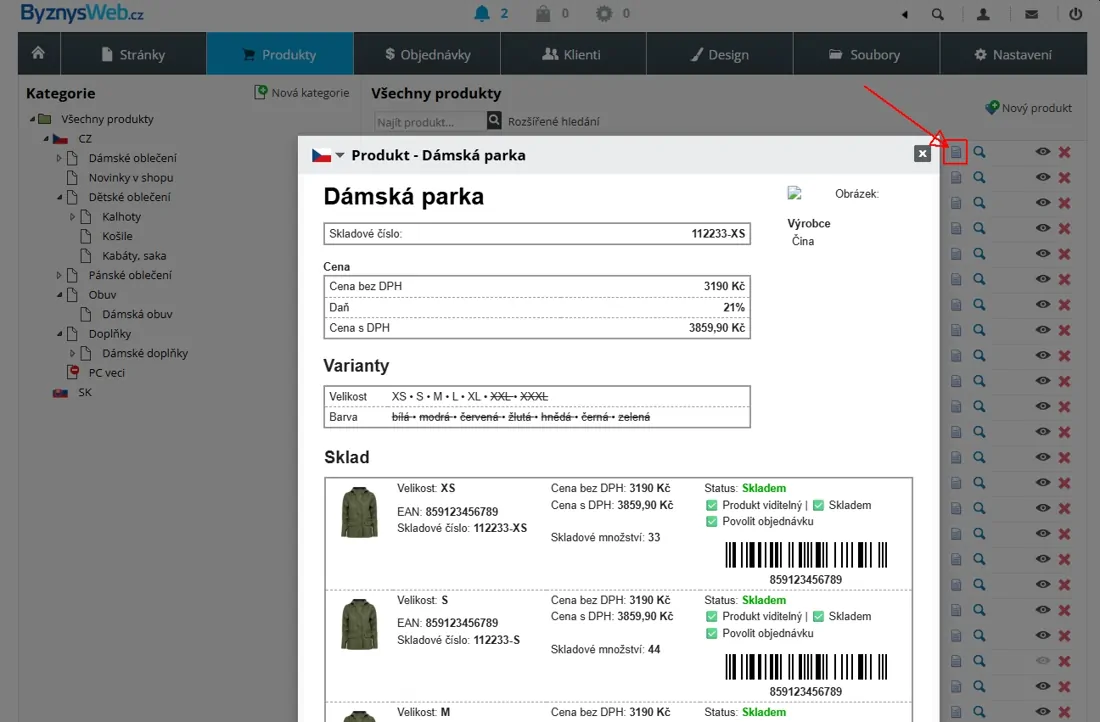Viewport: 1100px width, 722px height.
Task: Open the Stránky tab
Action: tap(133, 53)
